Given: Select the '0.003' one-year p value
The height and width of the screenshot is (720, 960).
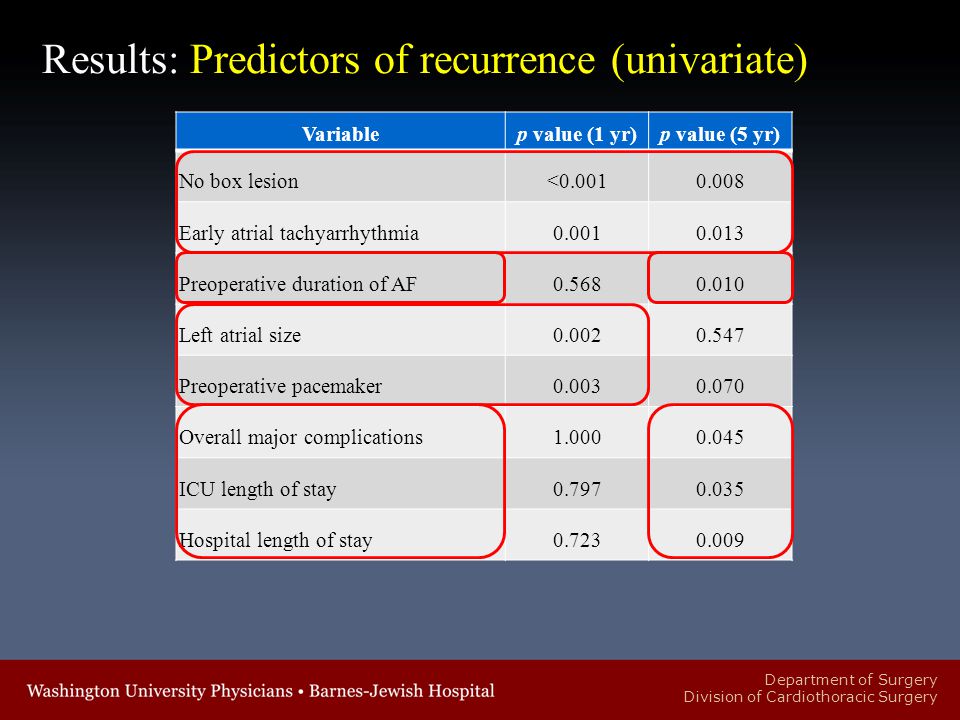Looking at the screenshot, I should tap(577, 386).
